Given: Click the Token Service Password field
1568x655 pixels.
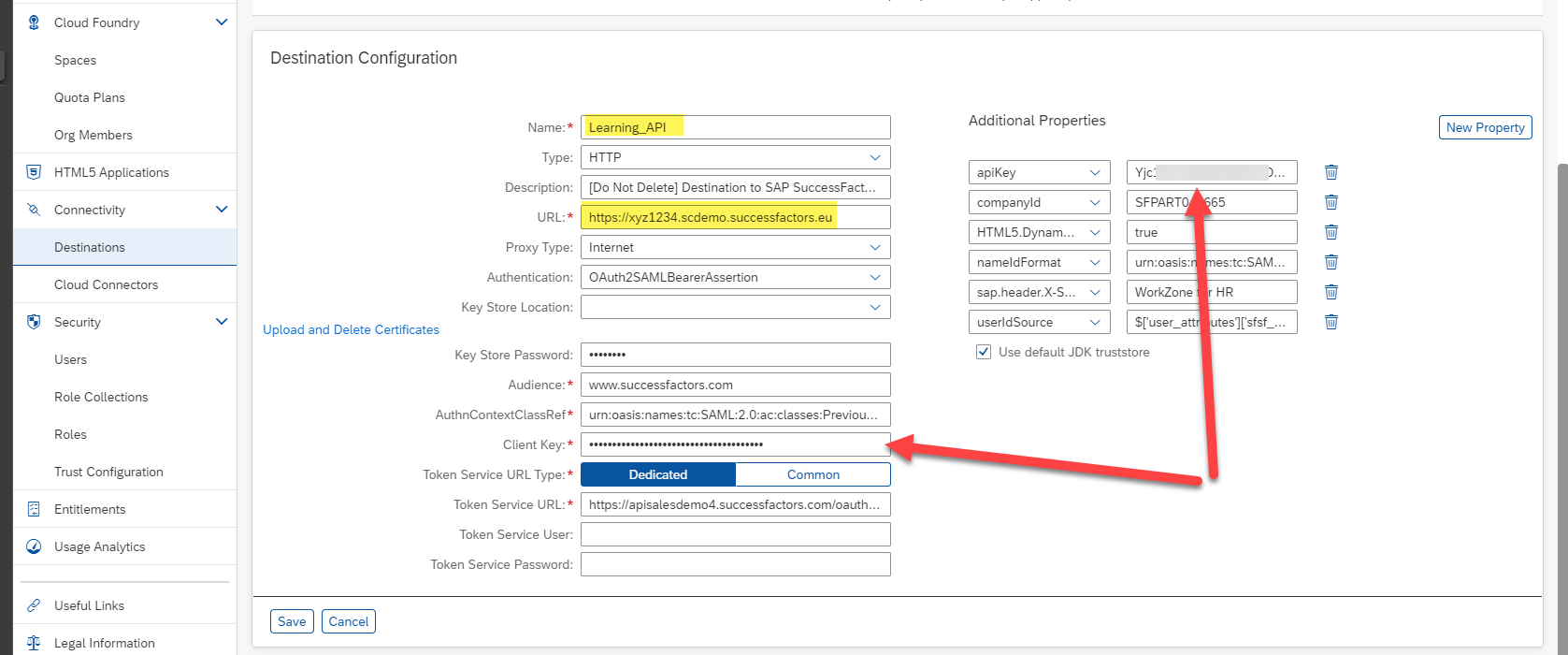Looking at the screenshot, I should click(736, 564).
